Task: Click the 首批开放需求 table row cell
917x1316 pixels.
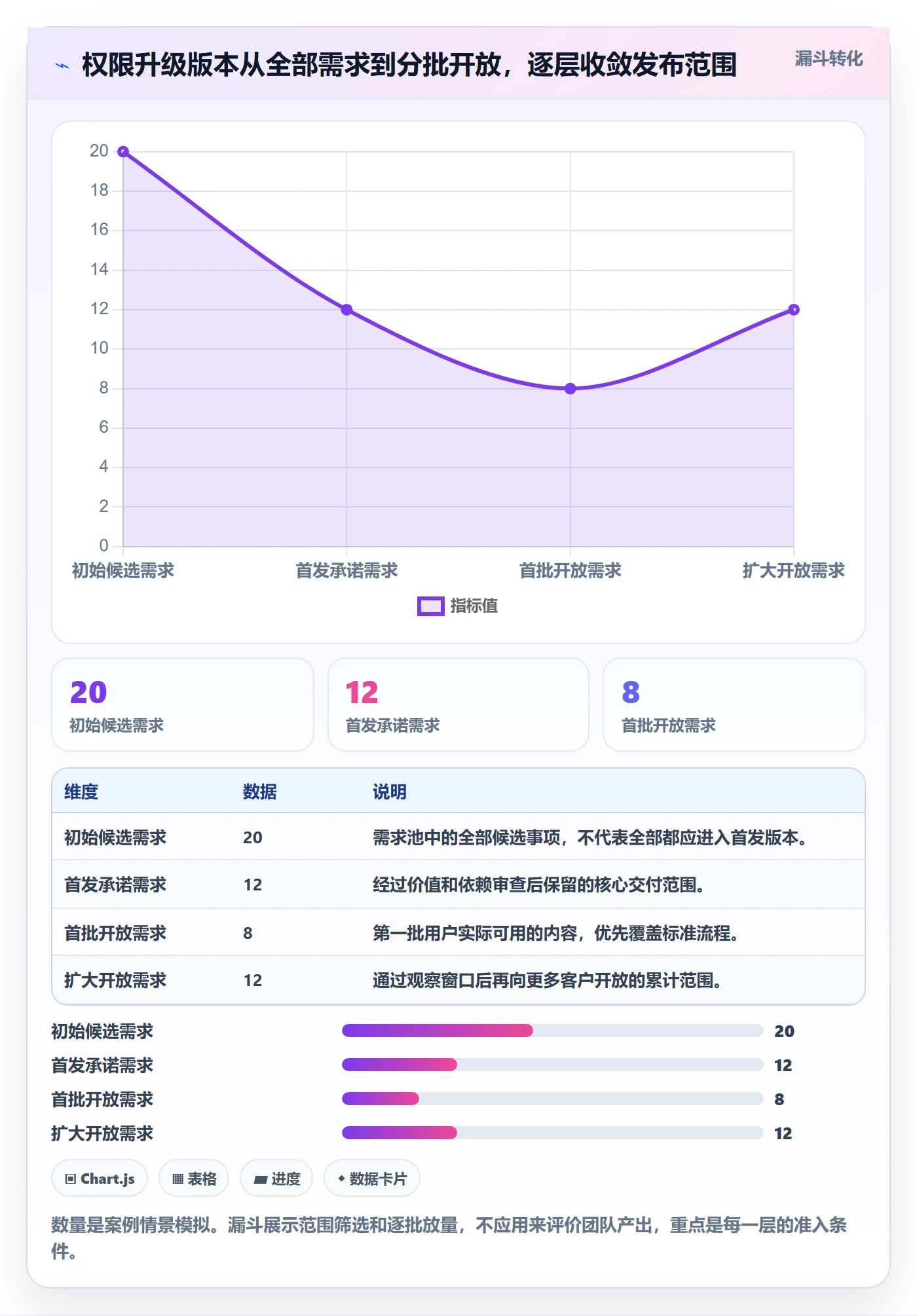Action: [x=115, y=932]
